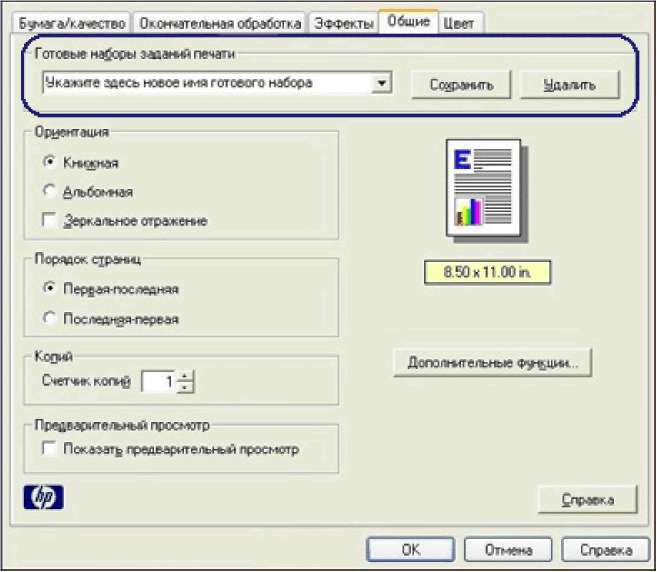The width and height of the screenshot is (657, 572).
Task: Switch to the Бумага/качество tab
Action: (x=68, y=22)
